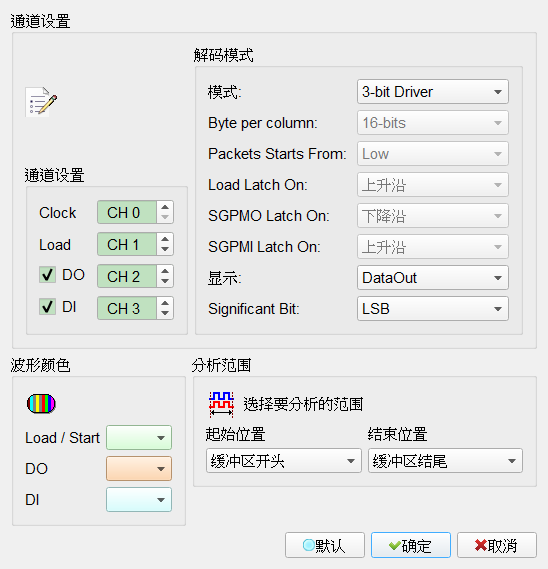Click the 确定 confirm button
Viewport: 548px width, 569px height.
click(411, 545)
